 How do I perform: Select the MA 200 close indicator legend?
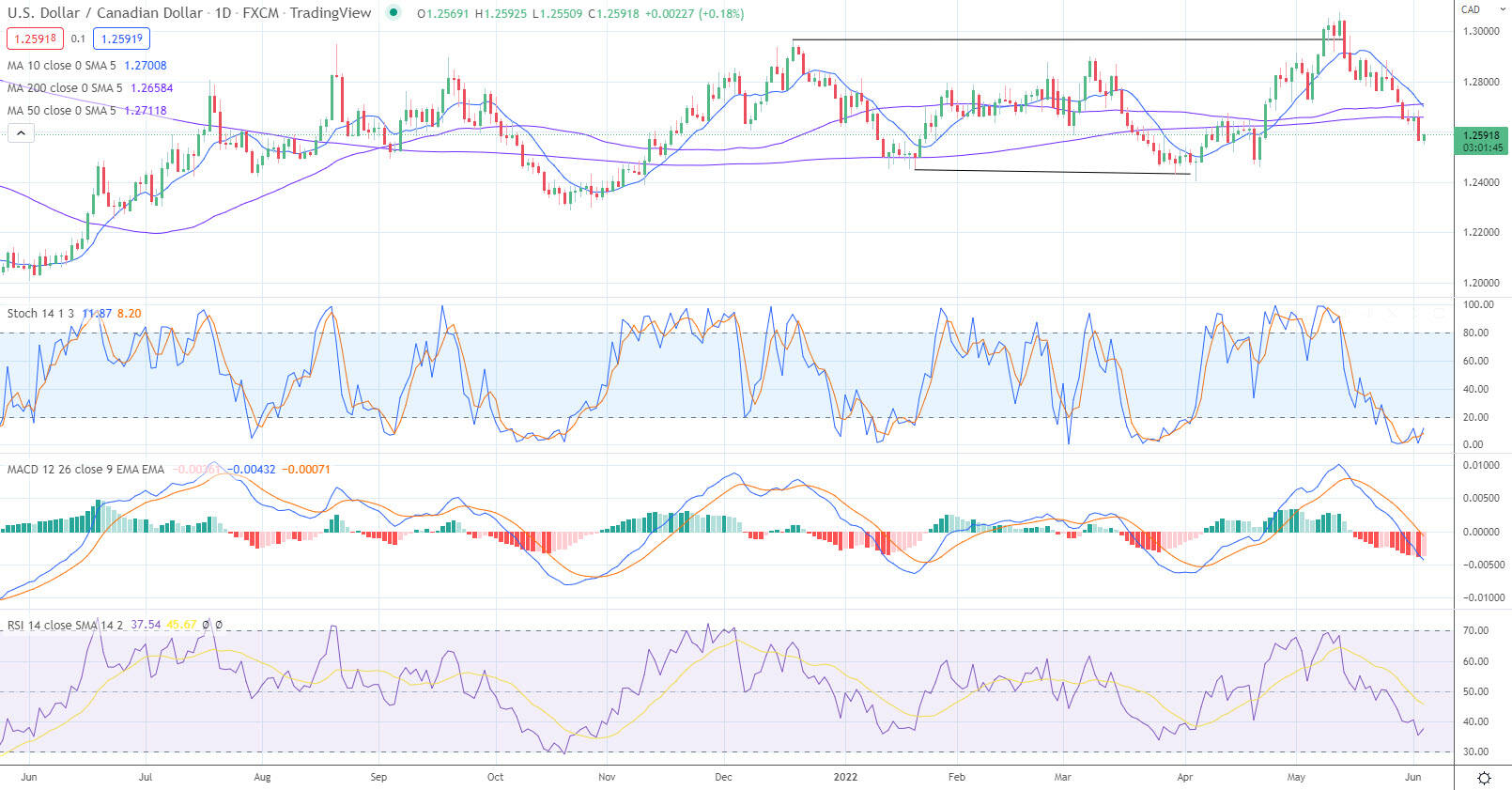tap(65, 88)
